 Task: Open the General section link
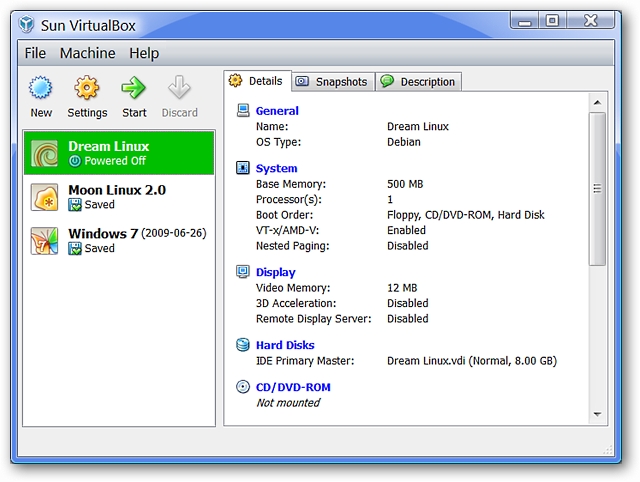pyautogui.click(x=277, y=111)
